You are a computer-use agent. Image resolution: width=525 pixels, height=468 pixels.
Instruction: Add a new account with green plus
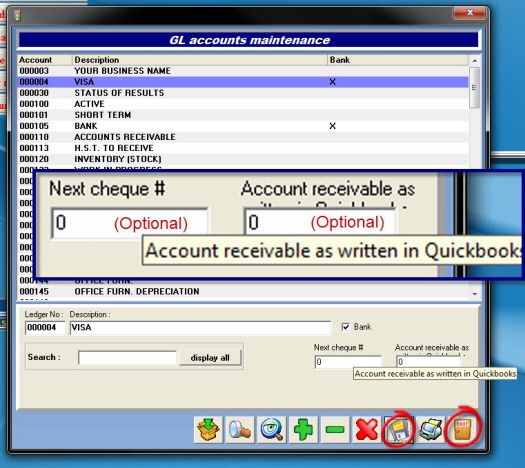coord(303,430)
